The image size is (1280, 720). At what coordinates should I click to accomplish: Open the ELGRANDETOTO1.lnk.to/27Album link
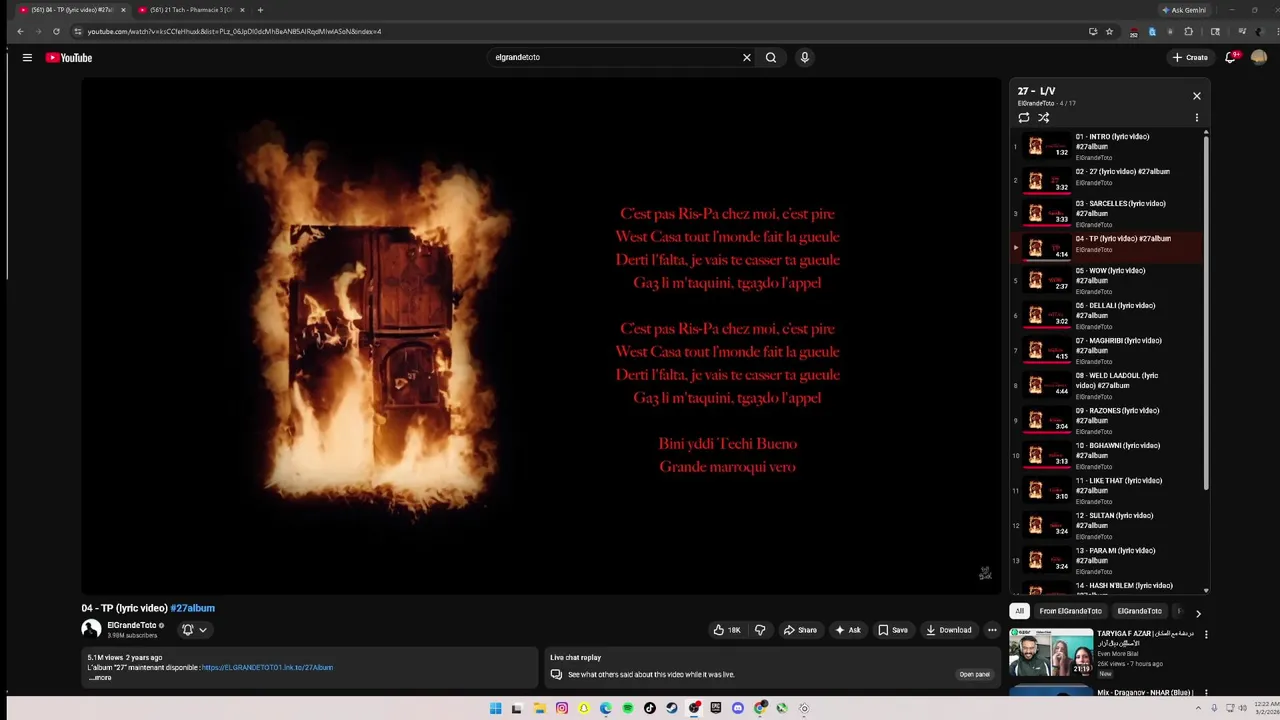(x=267, y=667)
